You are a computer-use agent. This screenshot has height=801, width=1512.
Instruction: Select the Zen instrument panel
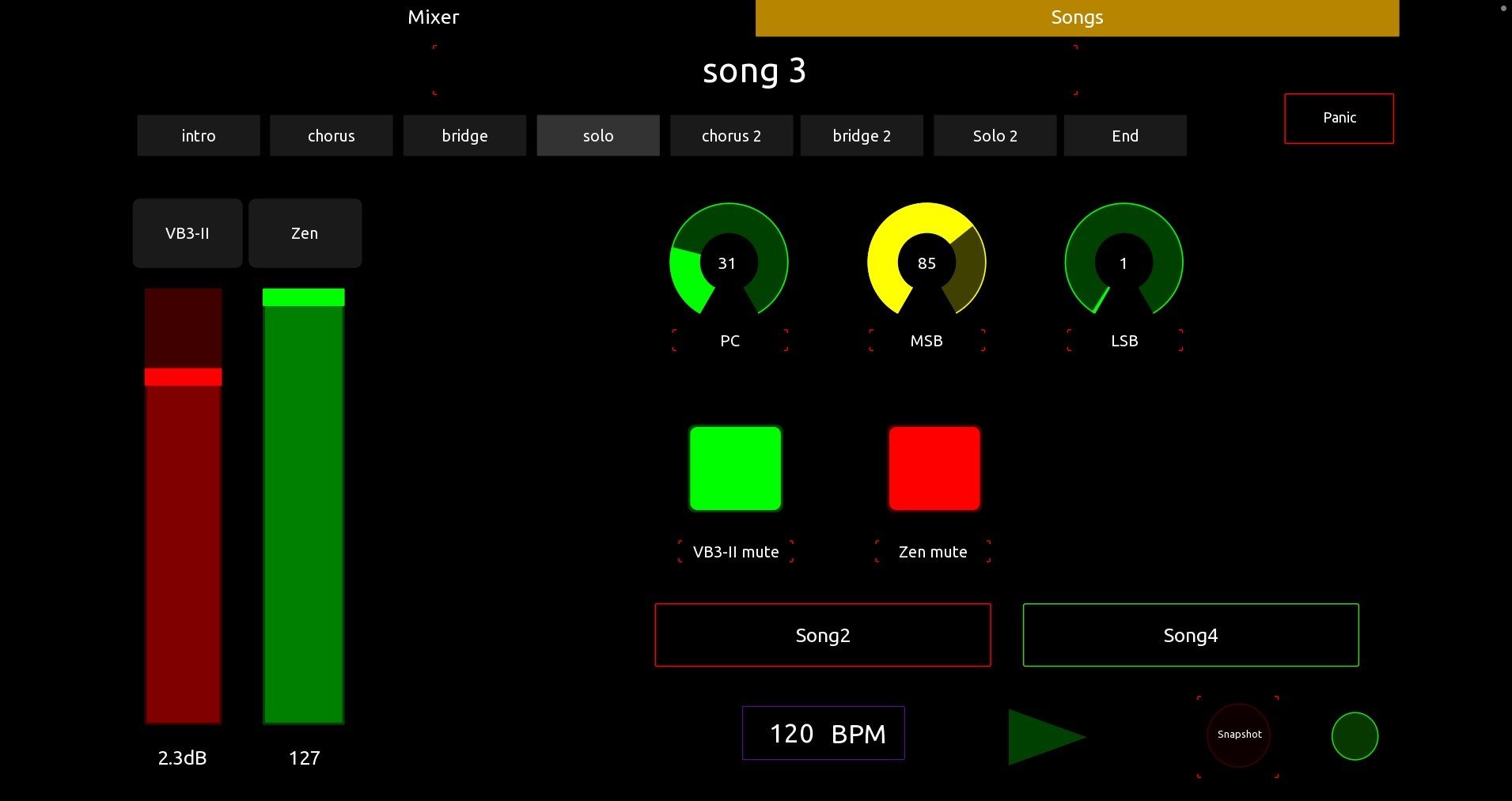click(x=305, y=232)
